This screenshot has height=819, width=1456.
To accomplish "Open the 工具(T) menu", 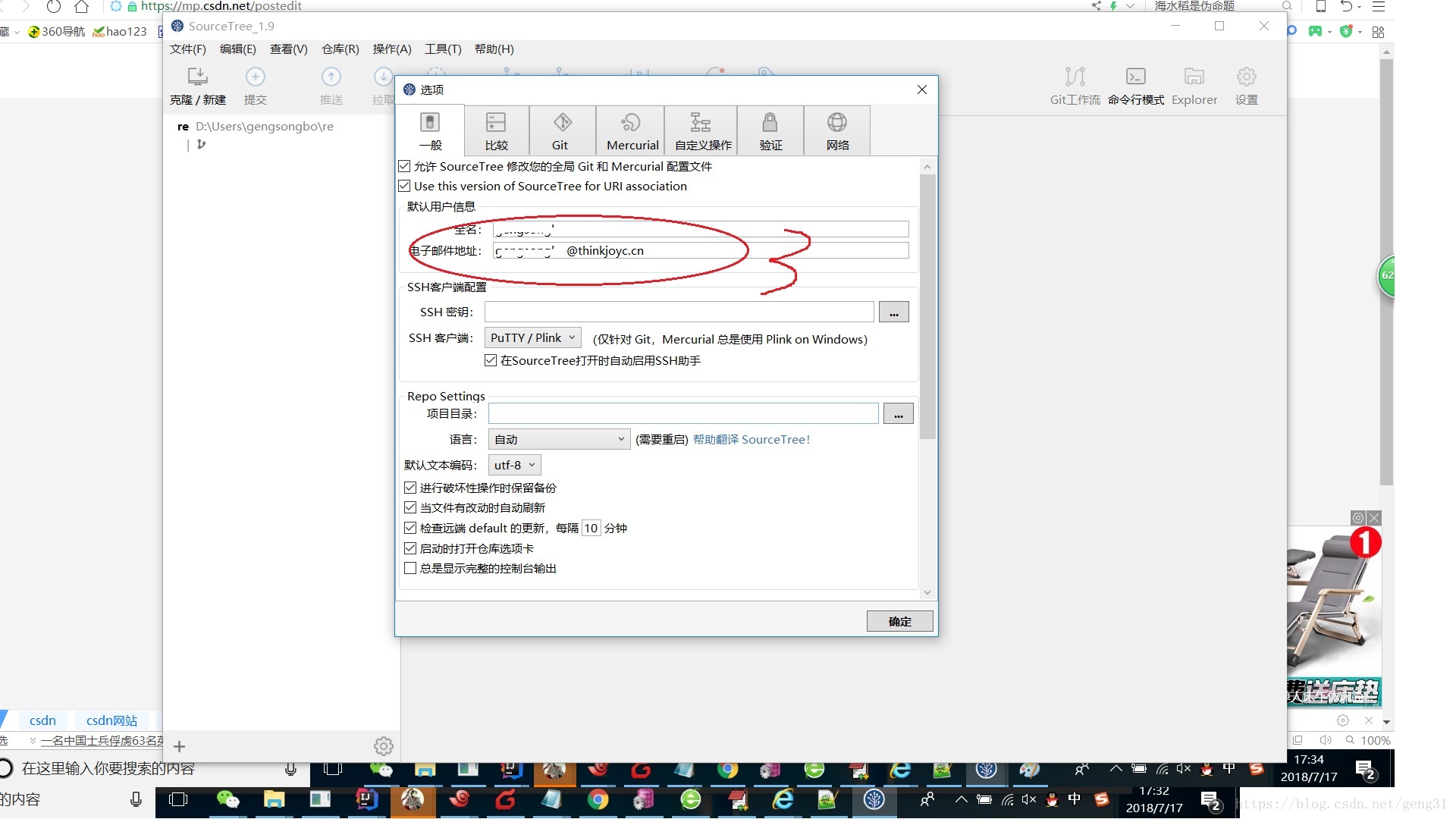I will tap(443, 49).
